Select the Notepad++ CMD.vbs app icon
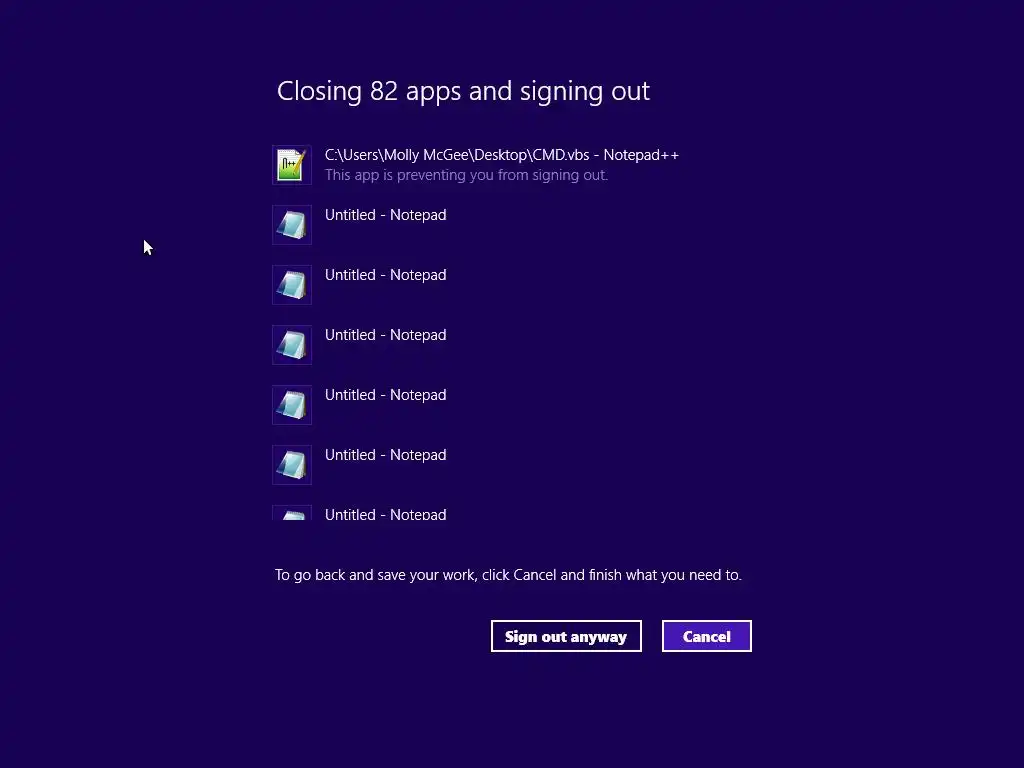1024x768 pixels. click(291, 165)
